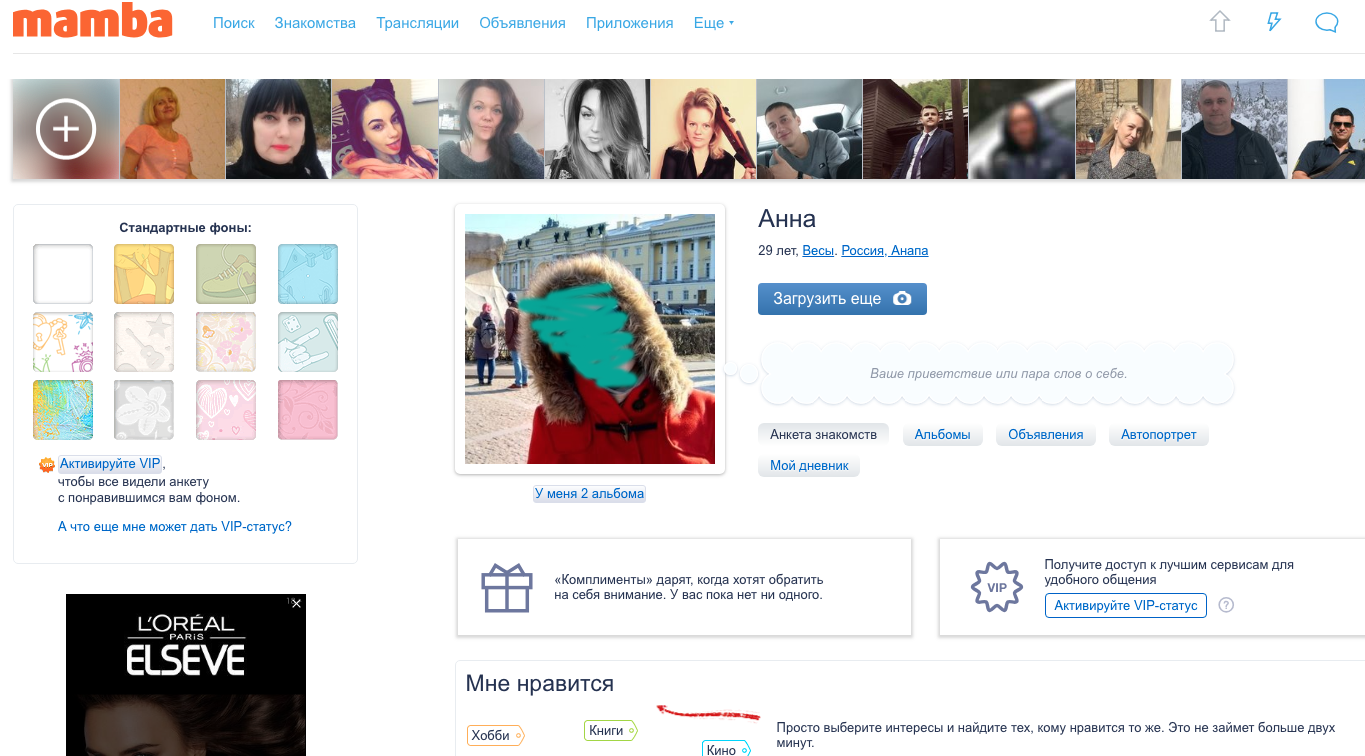Open the woman in pink top thumbnail
This screenshot has width=1365, height=756.
click(172, 129)
